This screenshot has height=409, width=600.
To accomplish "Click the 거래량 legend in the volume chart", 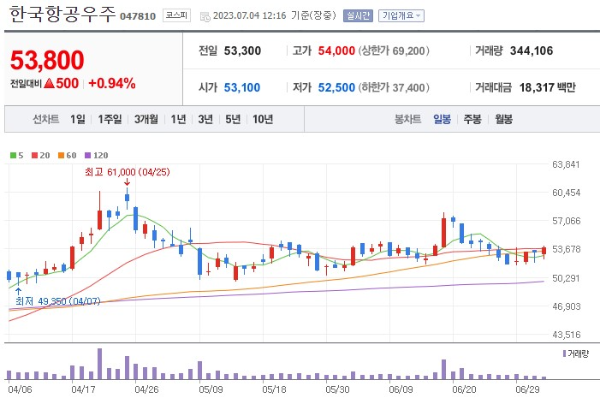I will (x=576, y=354).
